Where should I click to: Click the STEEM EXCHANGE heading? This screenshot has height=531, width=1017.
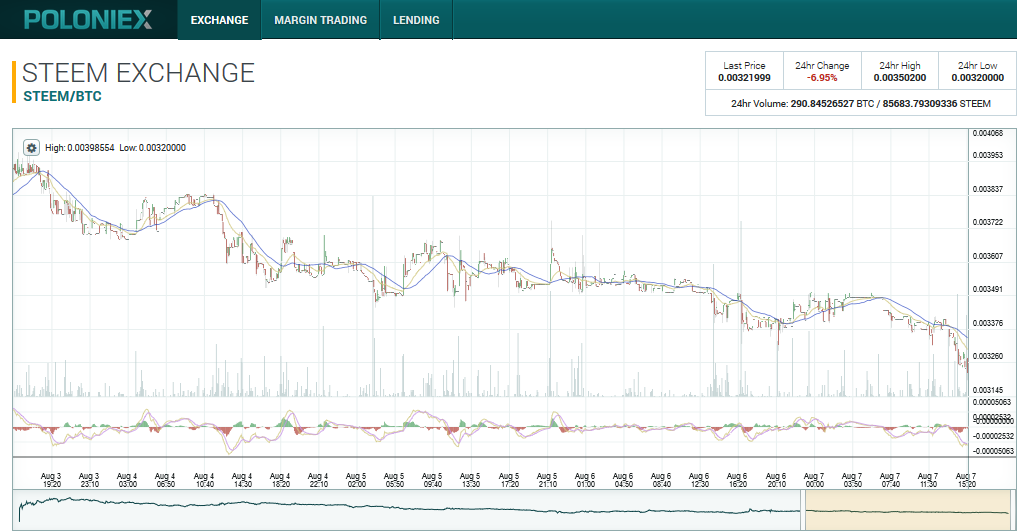[x=138, y=73]
